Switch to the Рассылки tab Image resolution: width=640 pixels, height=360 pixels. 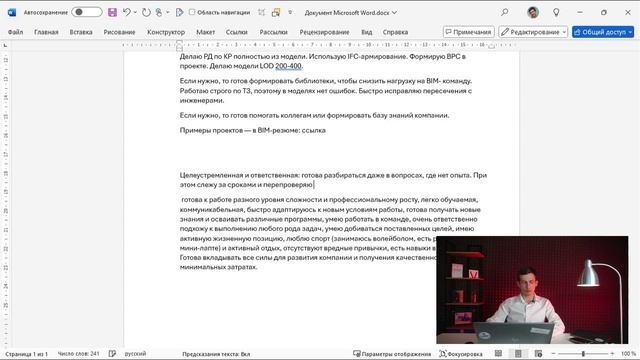(x=273, y=32)
